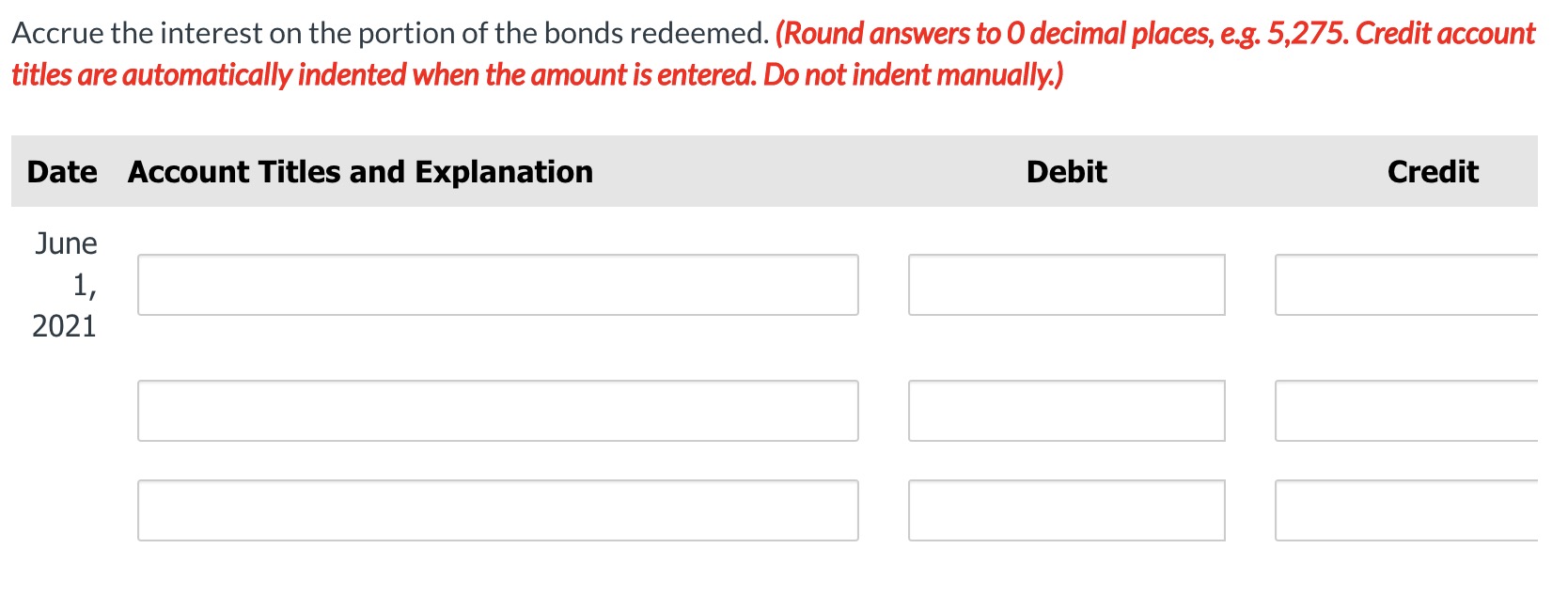Click the bottom account explanation field
Screen dimensions: 1568x611
496,510
